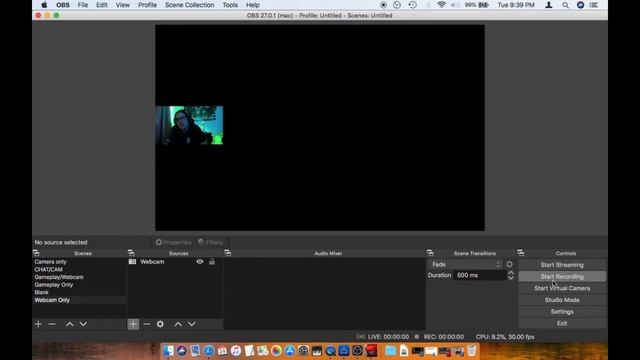Open the Scene Collection menu
The image size is (640, 360).
(189, 5)
